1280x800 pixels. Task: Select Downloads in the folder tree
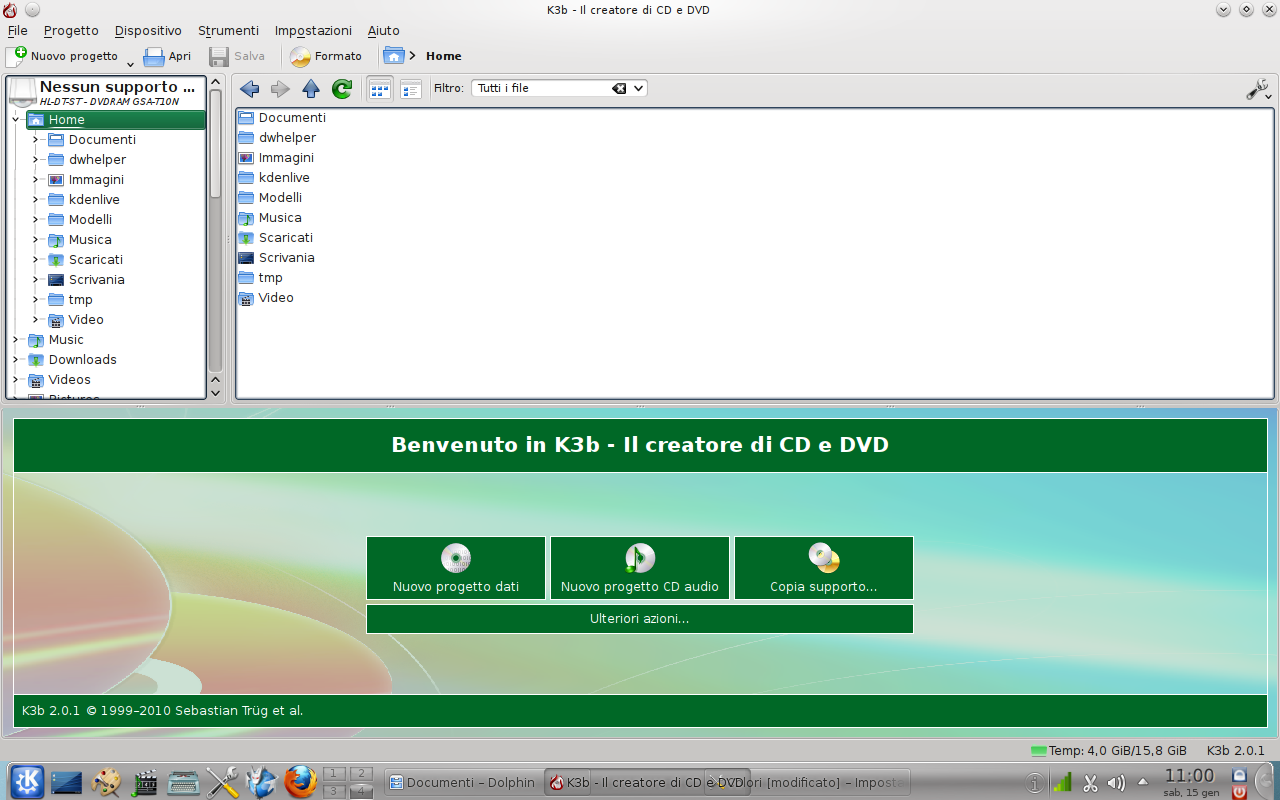pos(82,359)
